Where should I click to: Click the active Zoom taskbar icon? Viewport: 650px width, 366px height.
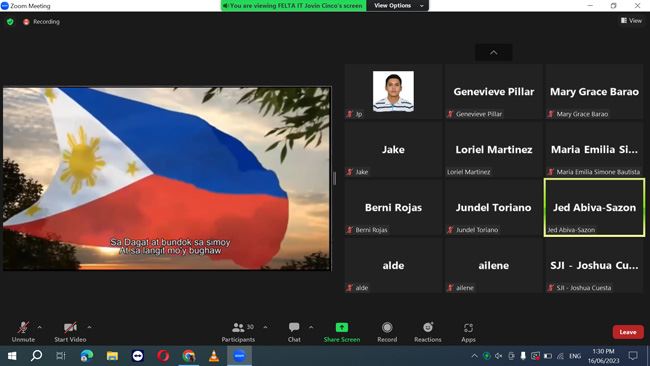(239, 356)
